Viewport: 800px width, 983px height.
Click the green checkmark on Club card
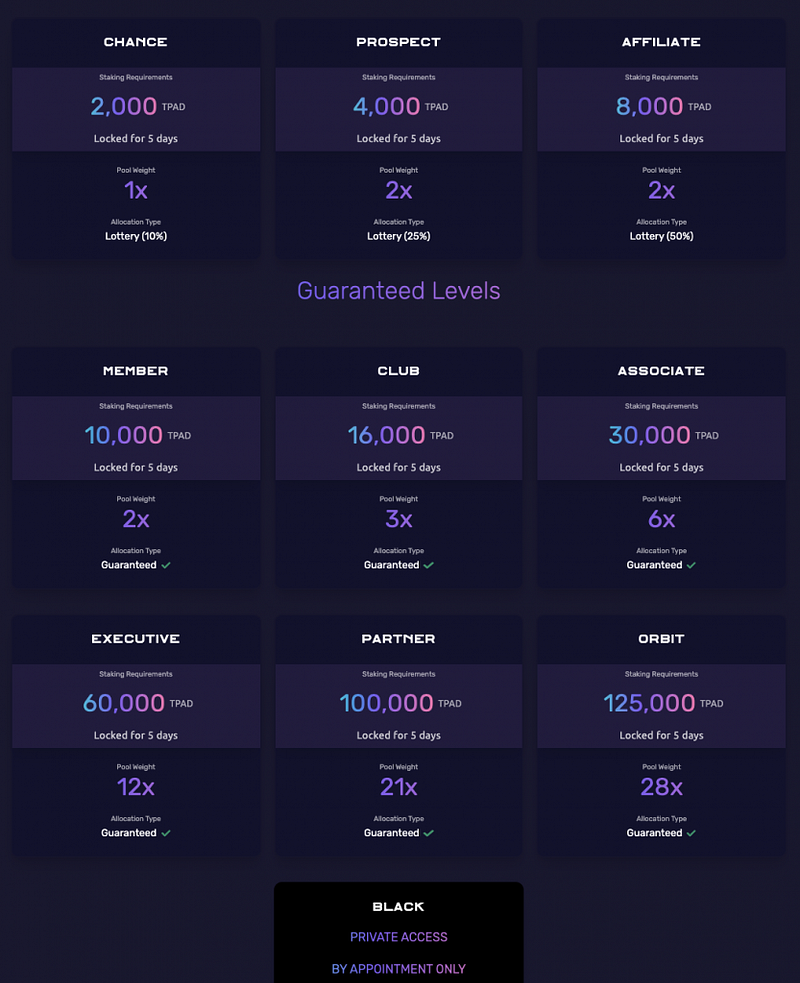[428, 565]
